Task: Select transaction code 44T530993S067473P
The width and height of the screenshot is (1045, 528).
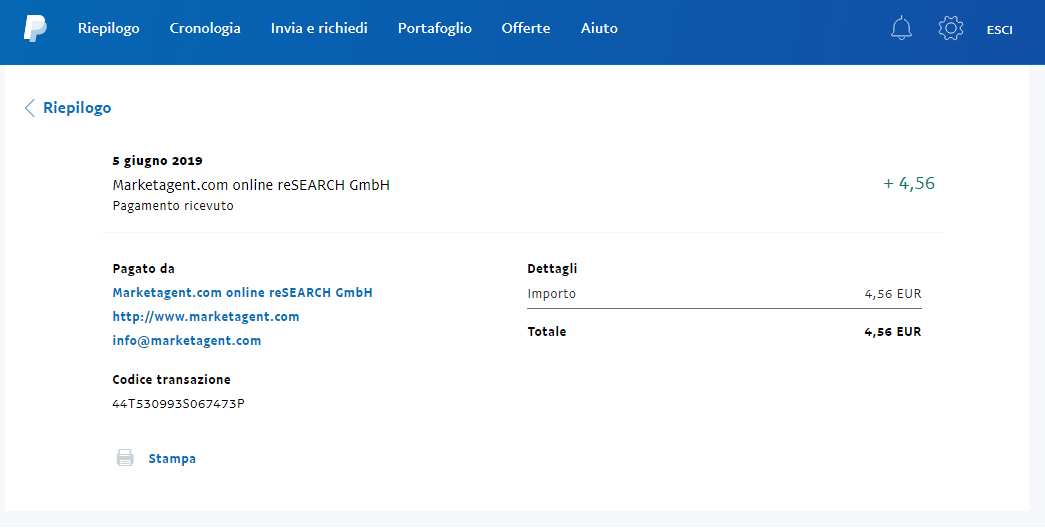Action: pyautogui.click(x=179, y=403)
